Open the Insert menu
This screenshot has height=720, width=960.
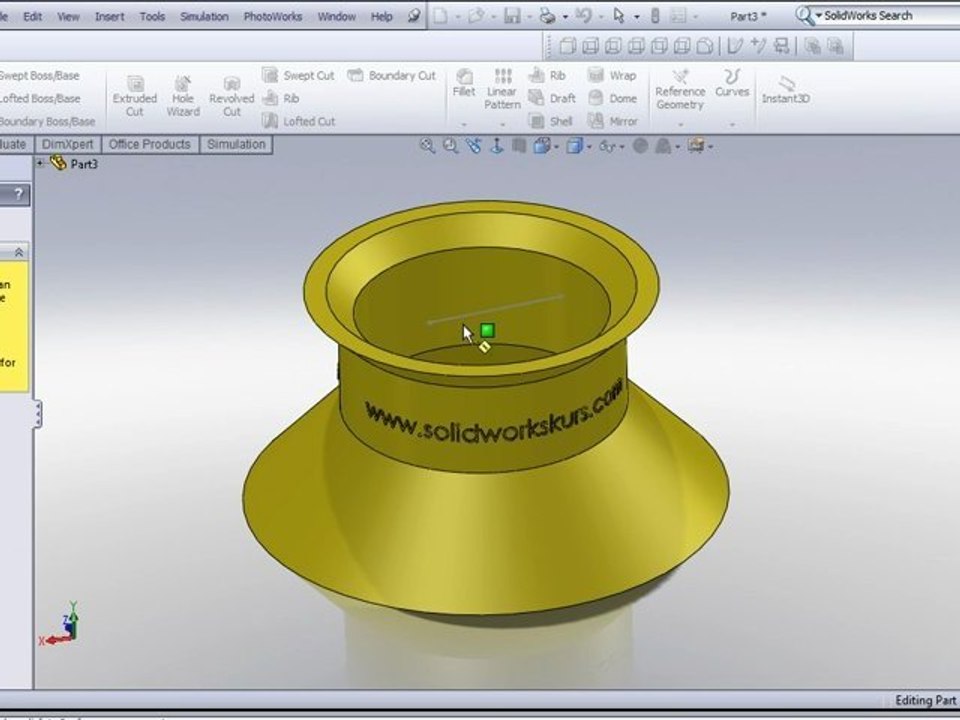pos(110,17)
